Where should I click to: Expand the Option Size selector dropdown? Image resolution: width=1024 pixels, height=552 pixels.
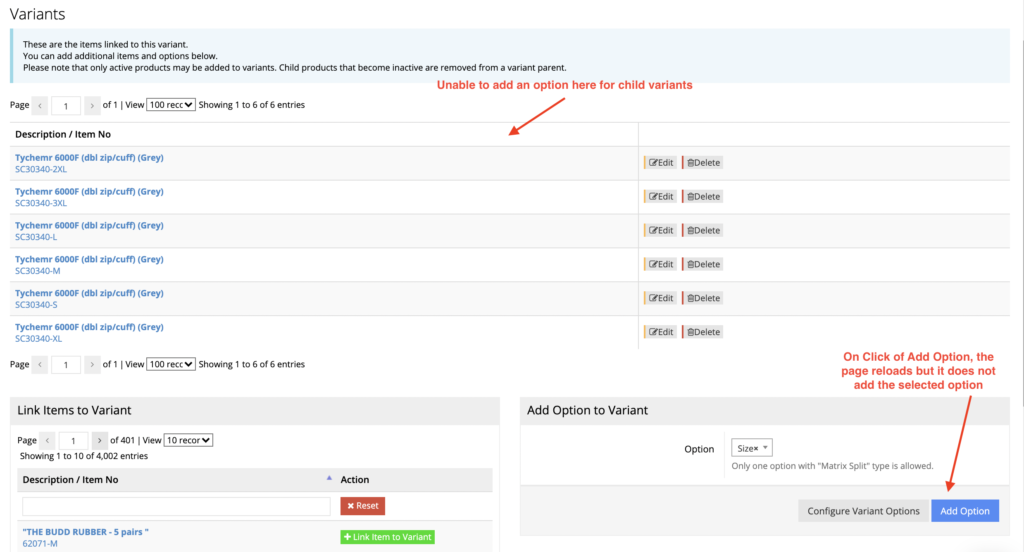767,449
